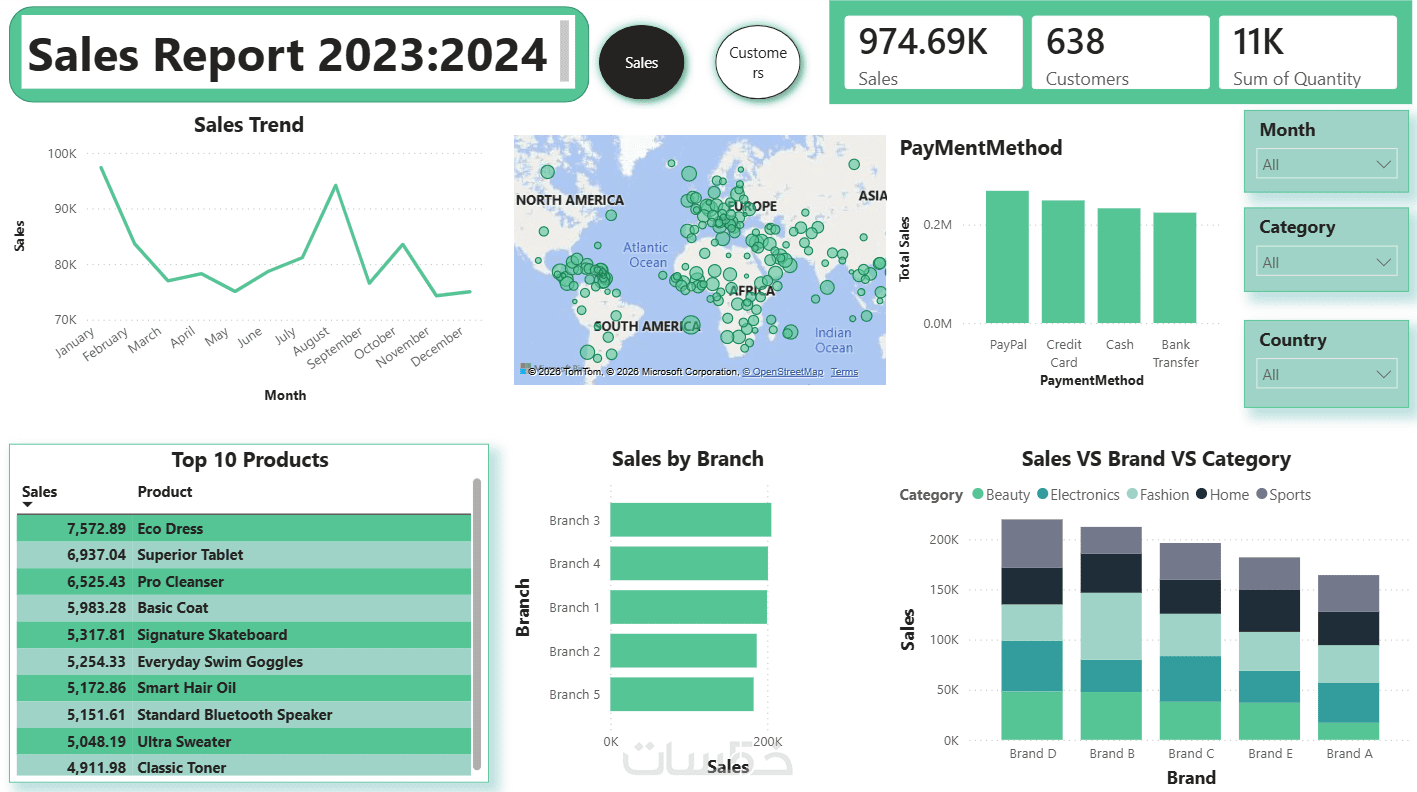
Task: Select the Beauty legend color marker
Action: tap(977, 494)
